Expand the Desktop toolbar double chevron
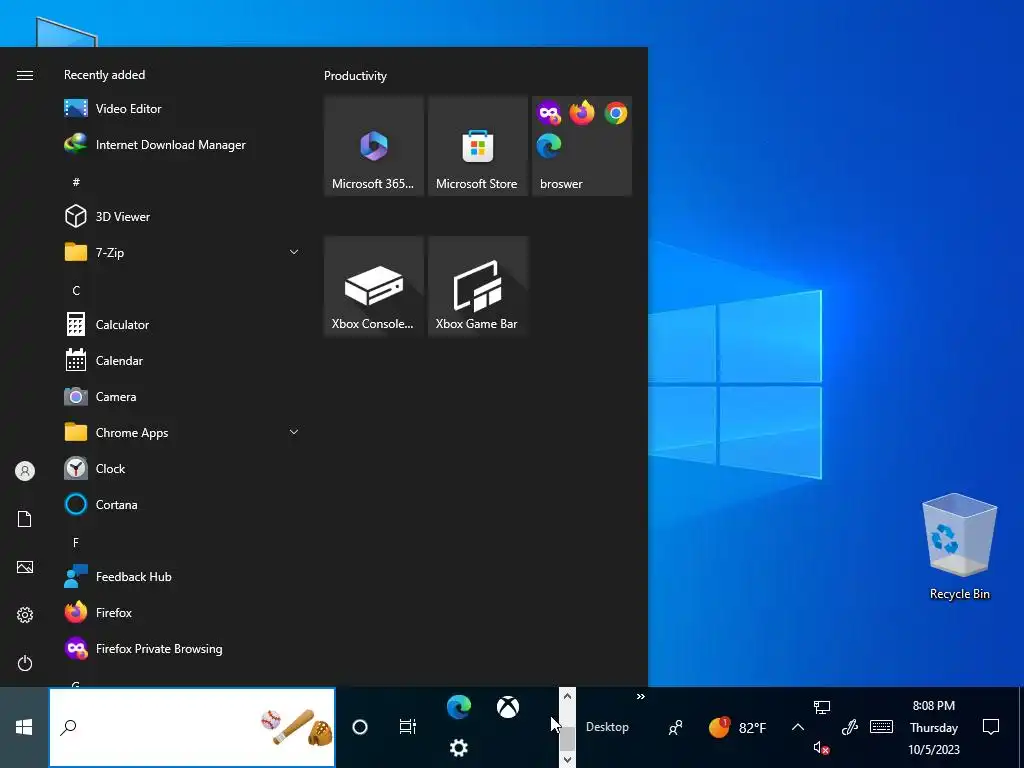Viewport: 1024px width, 768px height. (x=641, y=697)
